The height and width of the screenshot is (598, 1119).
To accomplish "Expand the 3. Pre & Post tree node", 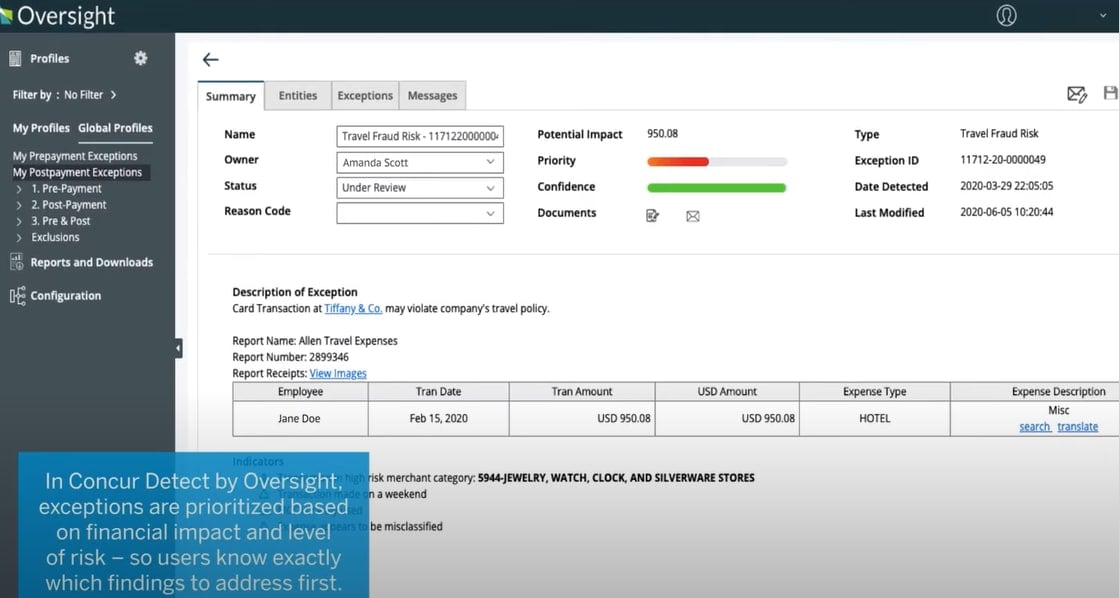I will (19, 221).
